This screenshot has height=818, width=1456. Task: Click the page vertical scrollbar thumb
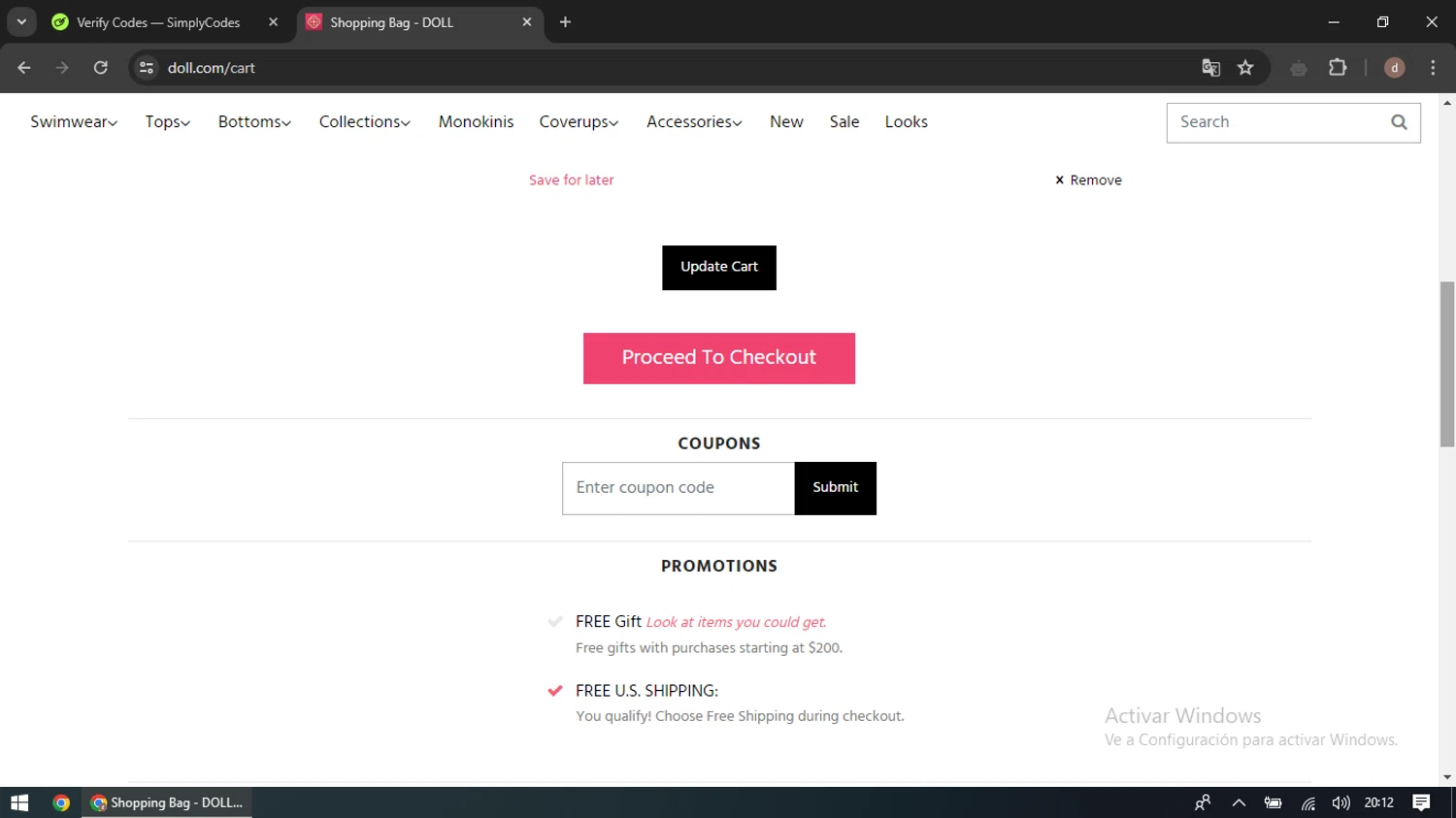pos(1447,364)
